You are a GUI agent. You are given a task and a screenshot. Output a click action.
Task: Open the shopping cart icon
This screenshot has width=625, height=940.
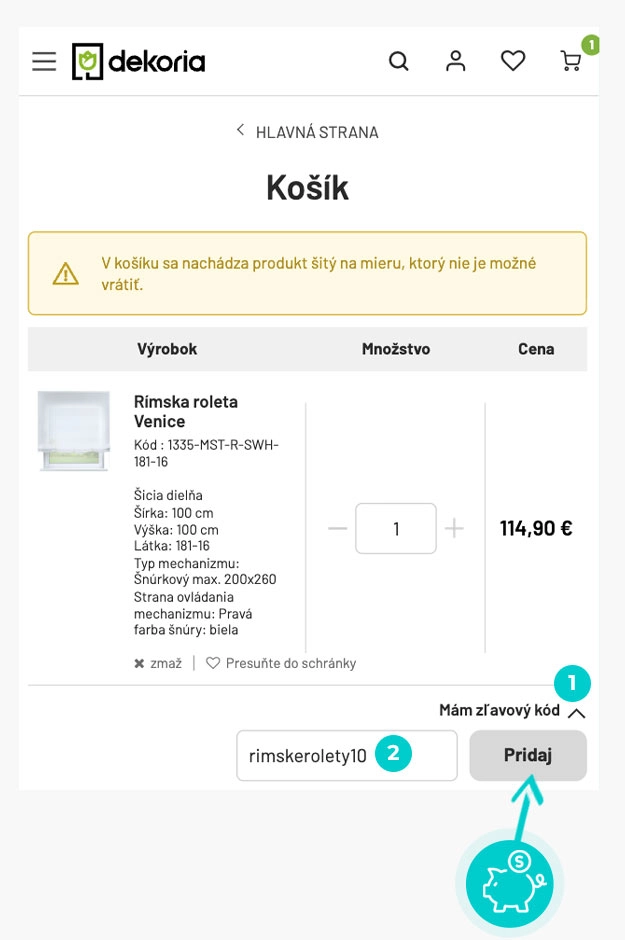pos(570,62)
